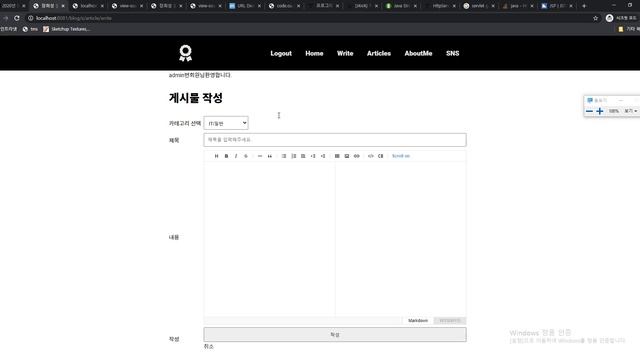The width and height of the screenshot is (640, 360).
Task: Switch to the code.cu browser tab
Action: point(284,6)
